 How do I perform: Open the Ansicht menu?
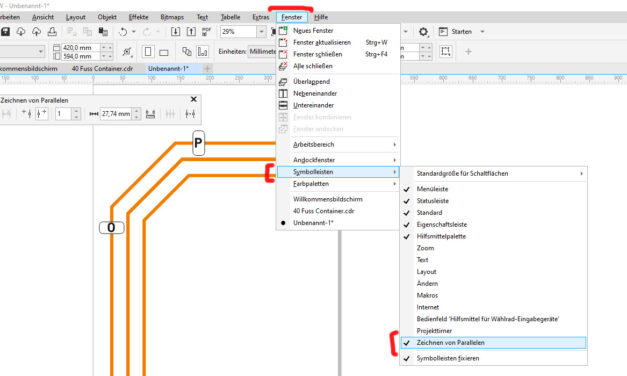point(43,17)
